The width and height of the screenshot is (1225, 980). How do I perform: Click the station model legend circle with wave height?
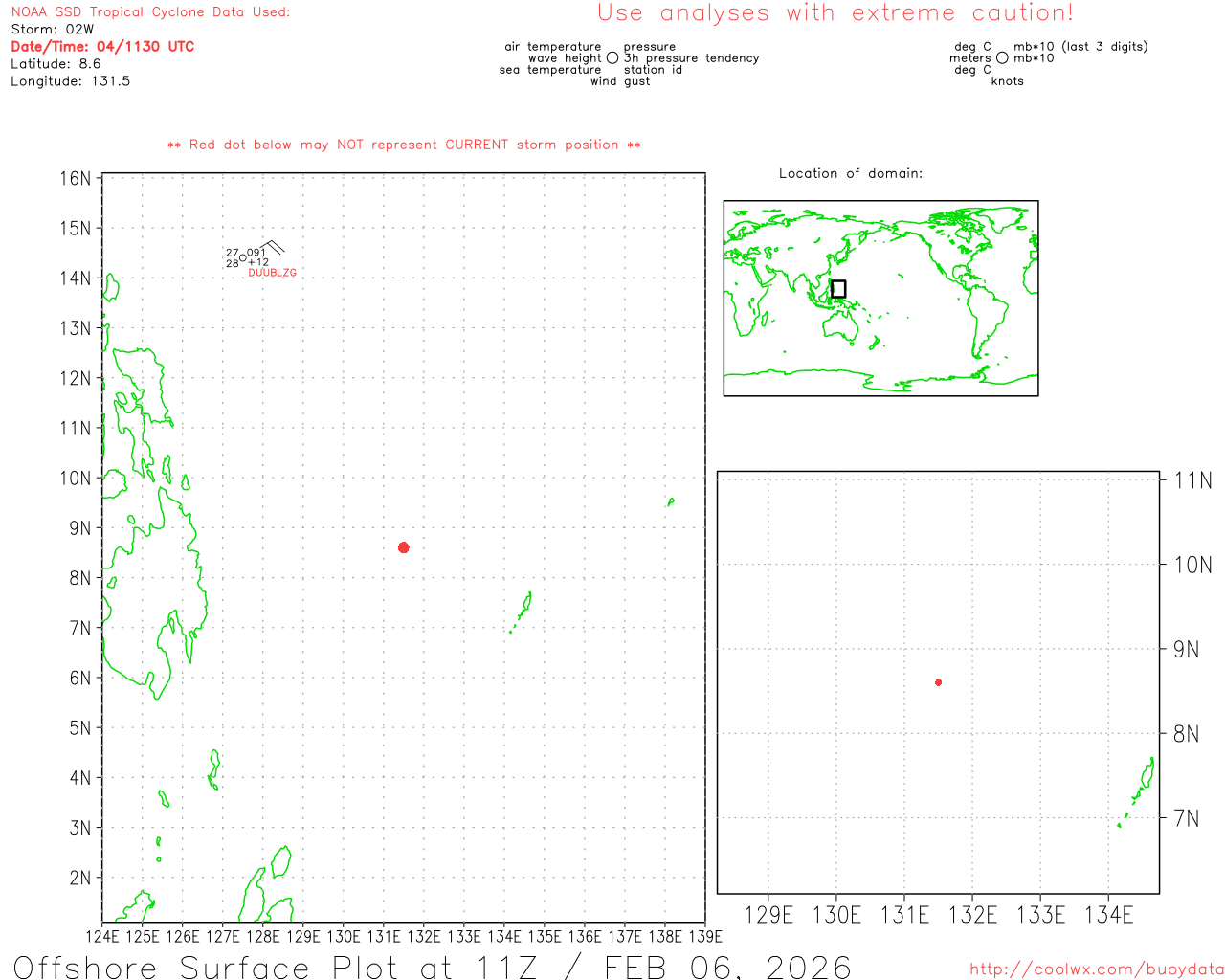click(x=612, y=58)
